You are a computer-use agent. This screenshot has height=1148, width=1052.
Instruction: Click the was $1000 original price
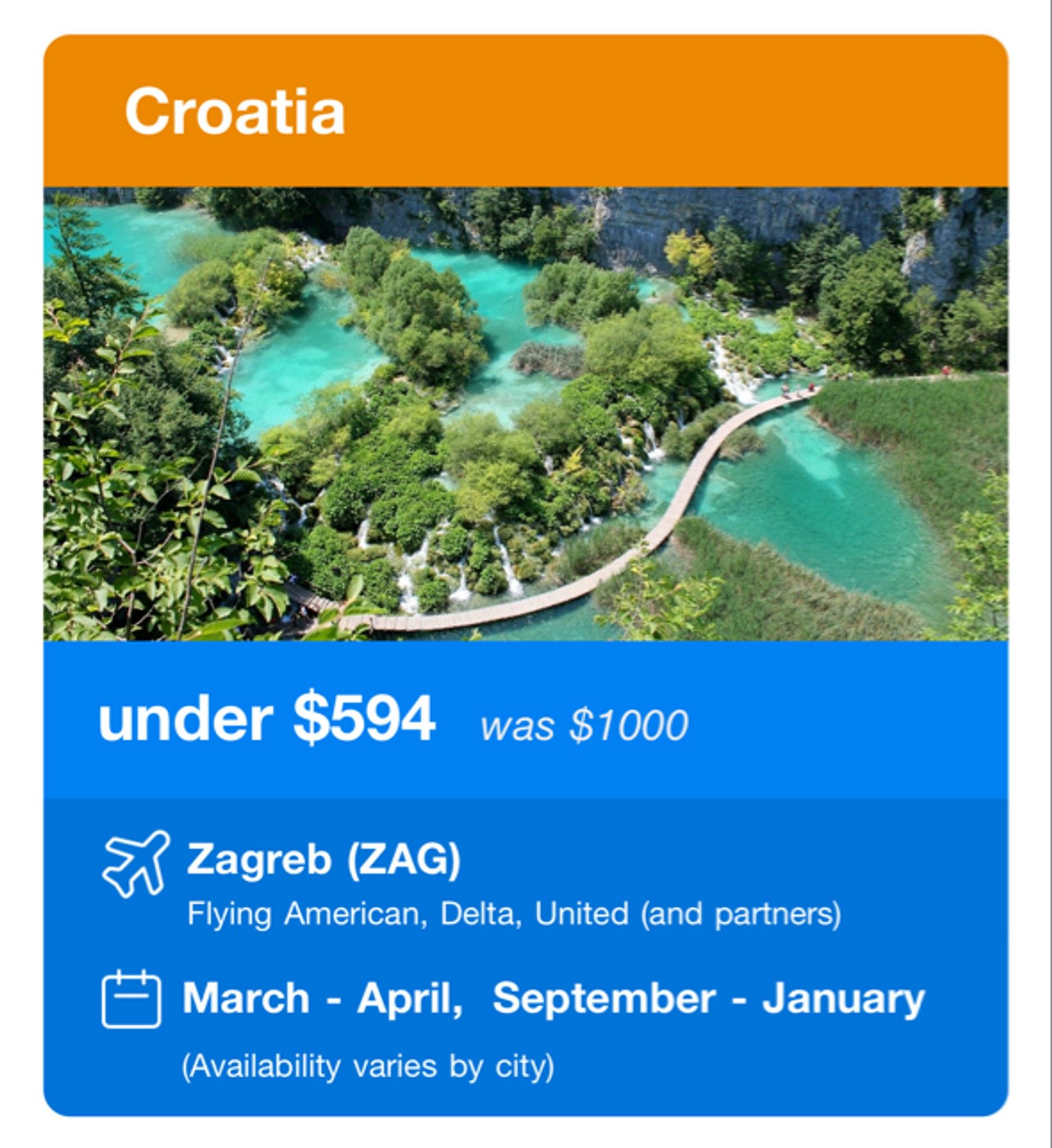[x=584, y=726]
